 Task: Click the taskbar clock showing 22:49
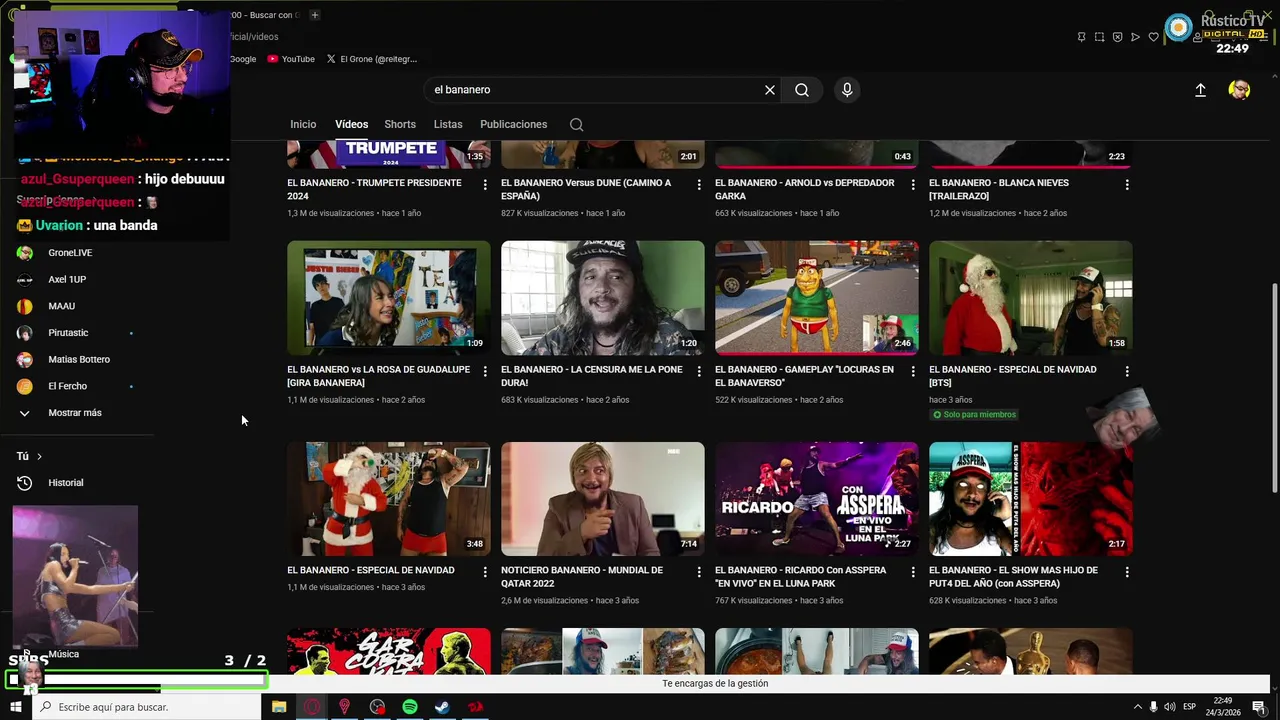coord(1223,707)
